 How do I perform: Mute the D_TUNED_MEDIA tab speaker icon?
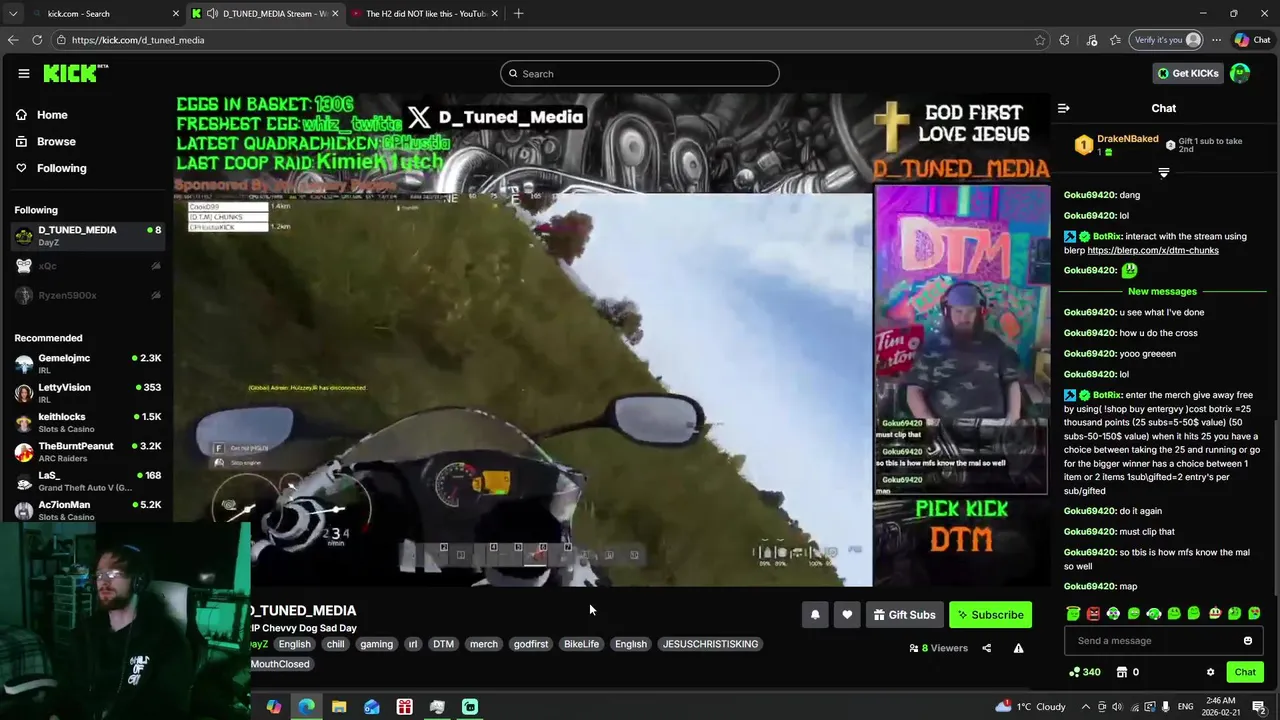click(212, 14)
